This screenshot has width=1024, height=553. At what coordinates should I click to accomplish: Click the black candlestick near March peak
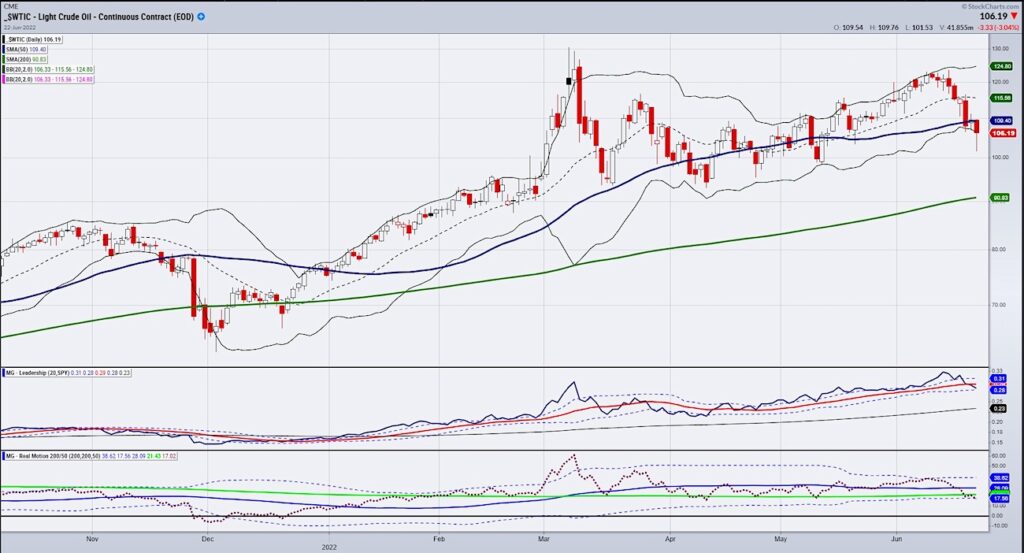[x=569, y=81]
